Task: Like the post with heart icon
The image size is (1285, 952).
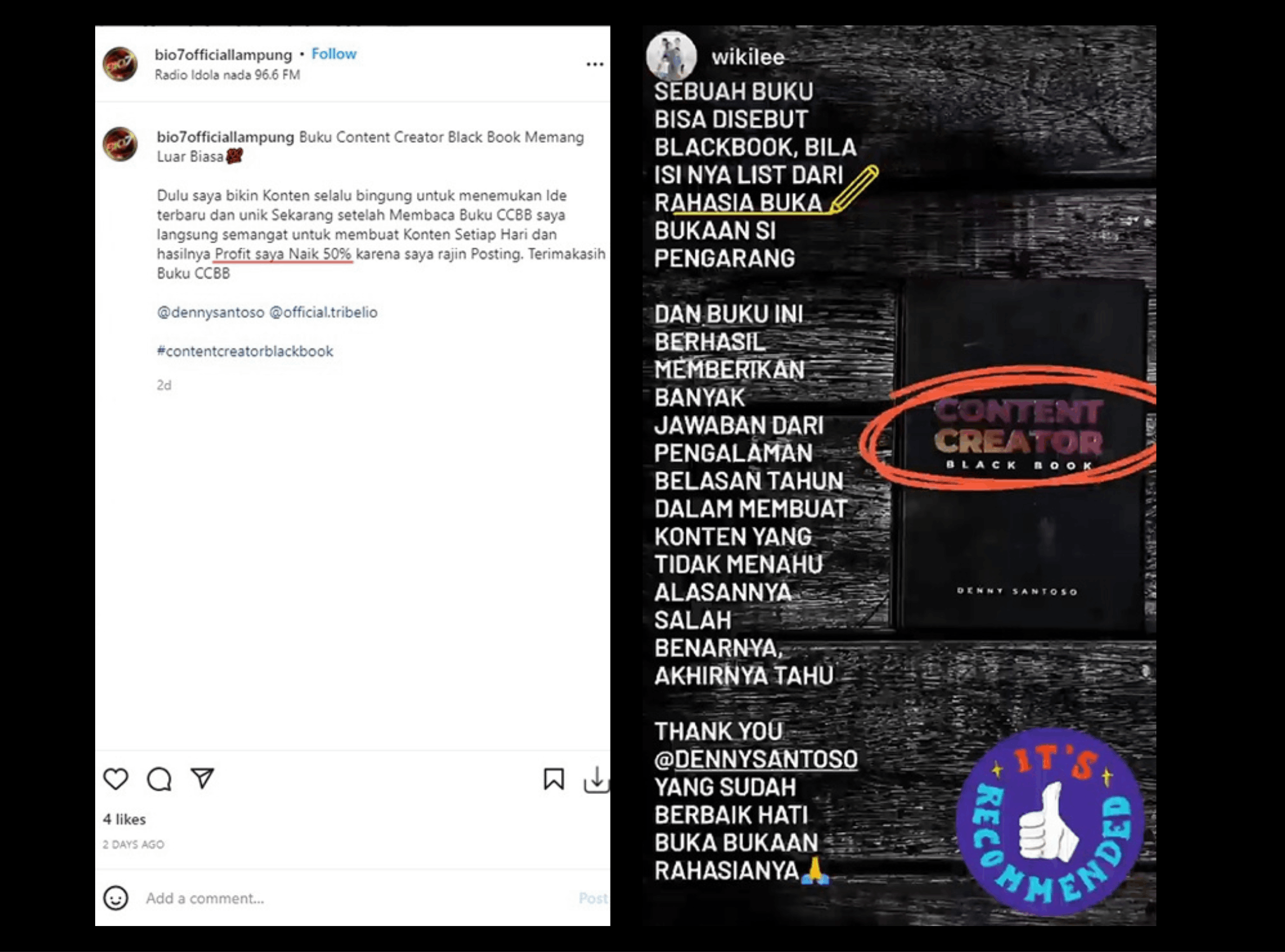Action: click(115, 779)
